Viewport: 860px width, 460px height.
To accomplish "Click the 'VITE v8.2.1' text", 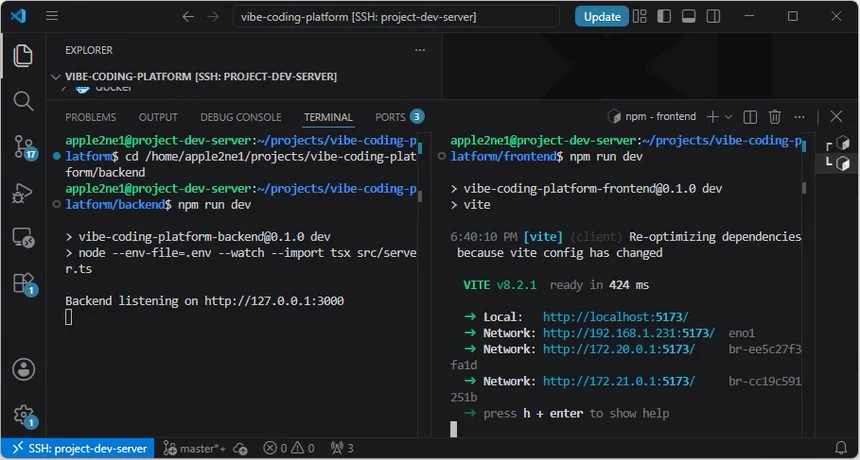I will coord(500,285).
